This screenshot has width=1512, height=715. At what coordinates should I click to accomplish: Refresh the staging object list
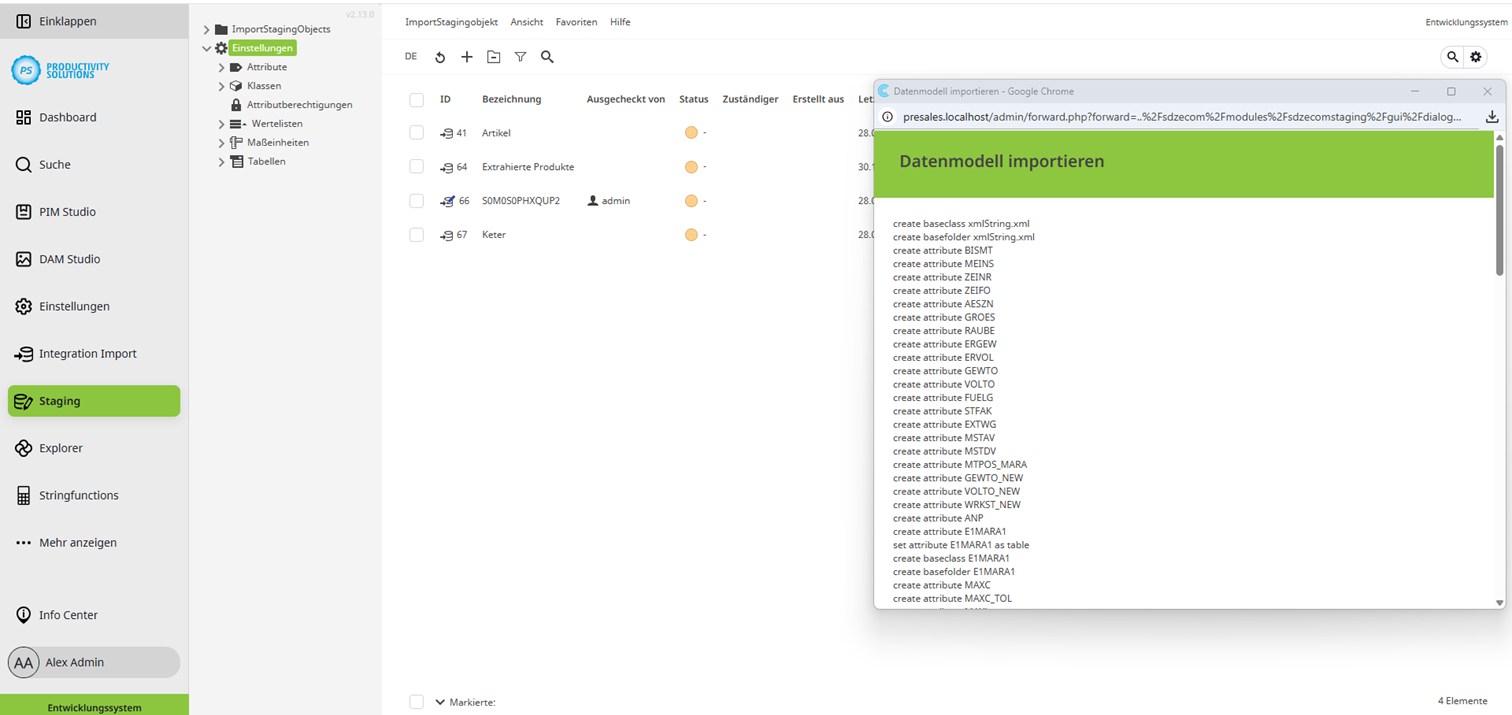click(440, 57)
